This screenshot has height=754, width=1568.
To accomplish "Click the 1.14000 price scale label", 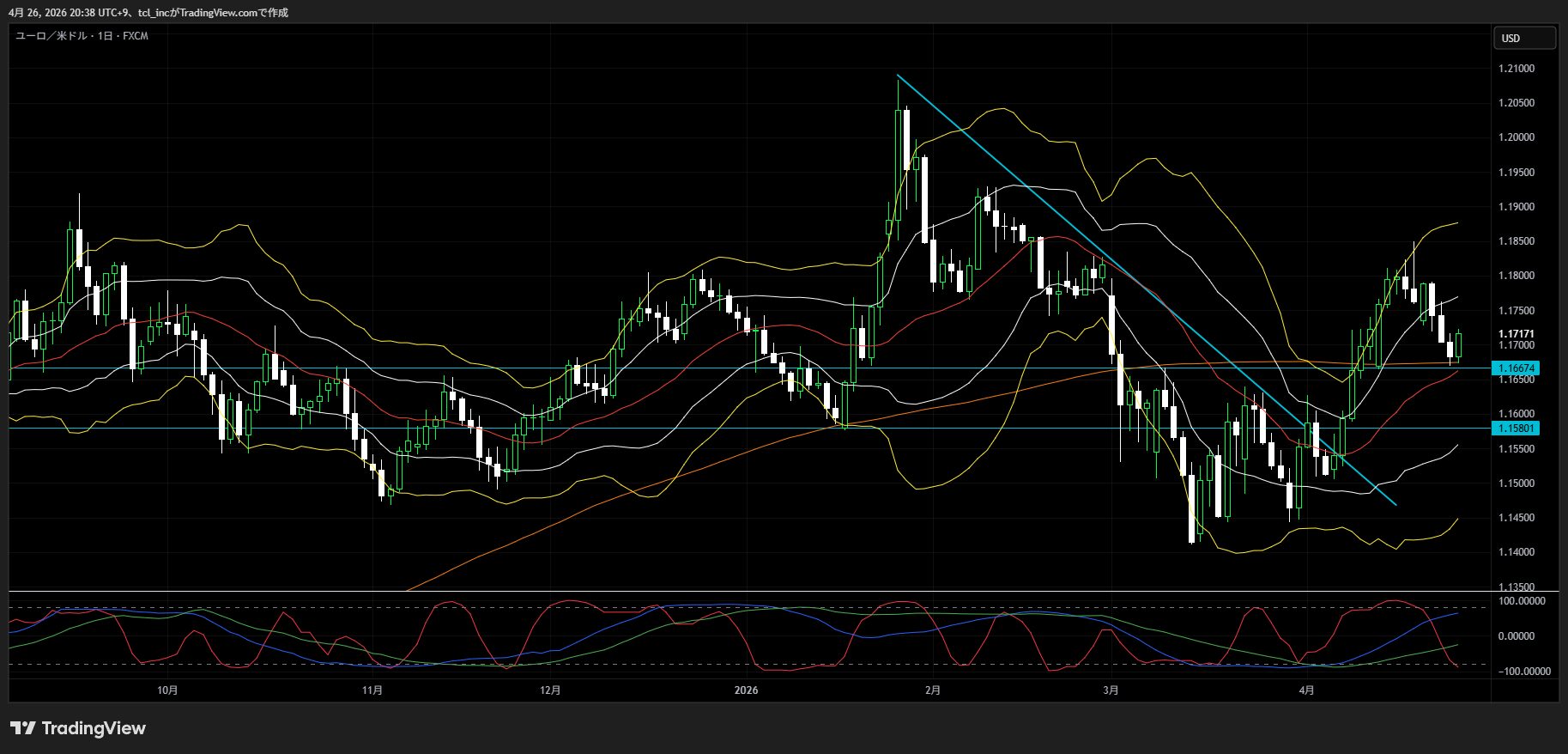I will (1516, 552).
